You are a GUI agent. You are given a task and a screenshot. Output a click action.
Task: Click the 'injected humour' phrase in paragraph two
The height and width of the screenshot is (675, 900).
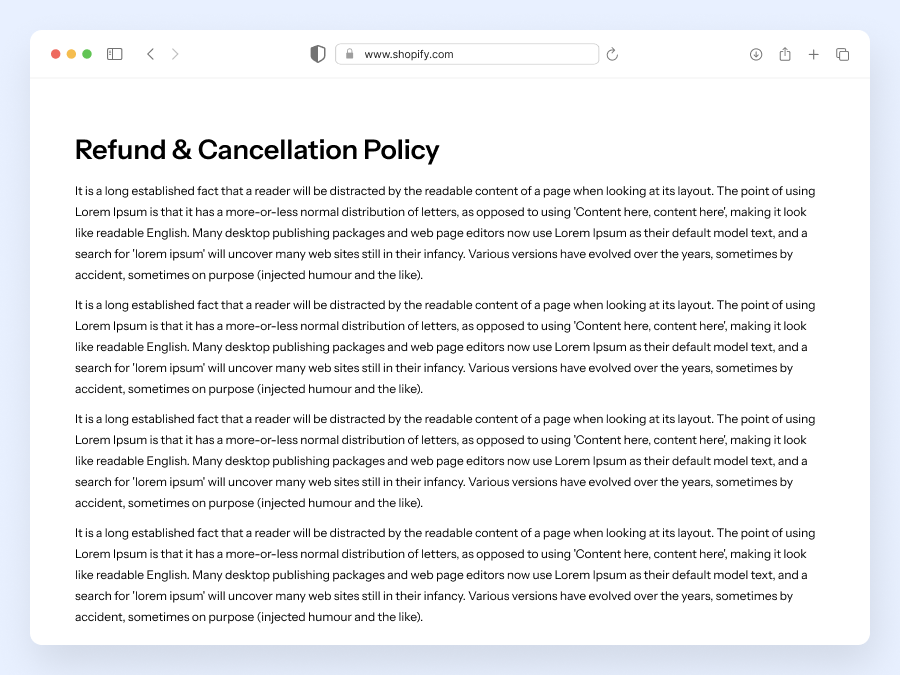[x=305, y=388]
